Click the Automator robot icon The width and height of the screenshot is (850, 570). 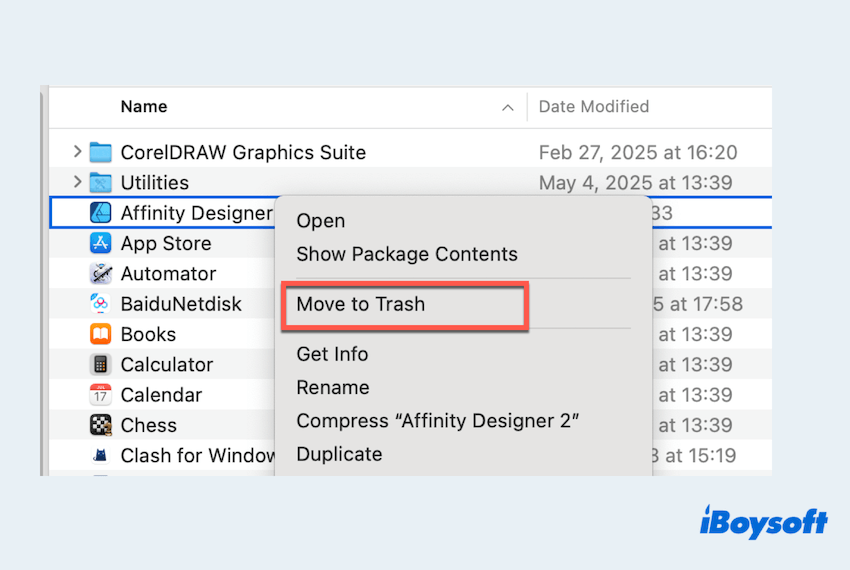click(x=101, y=274)
